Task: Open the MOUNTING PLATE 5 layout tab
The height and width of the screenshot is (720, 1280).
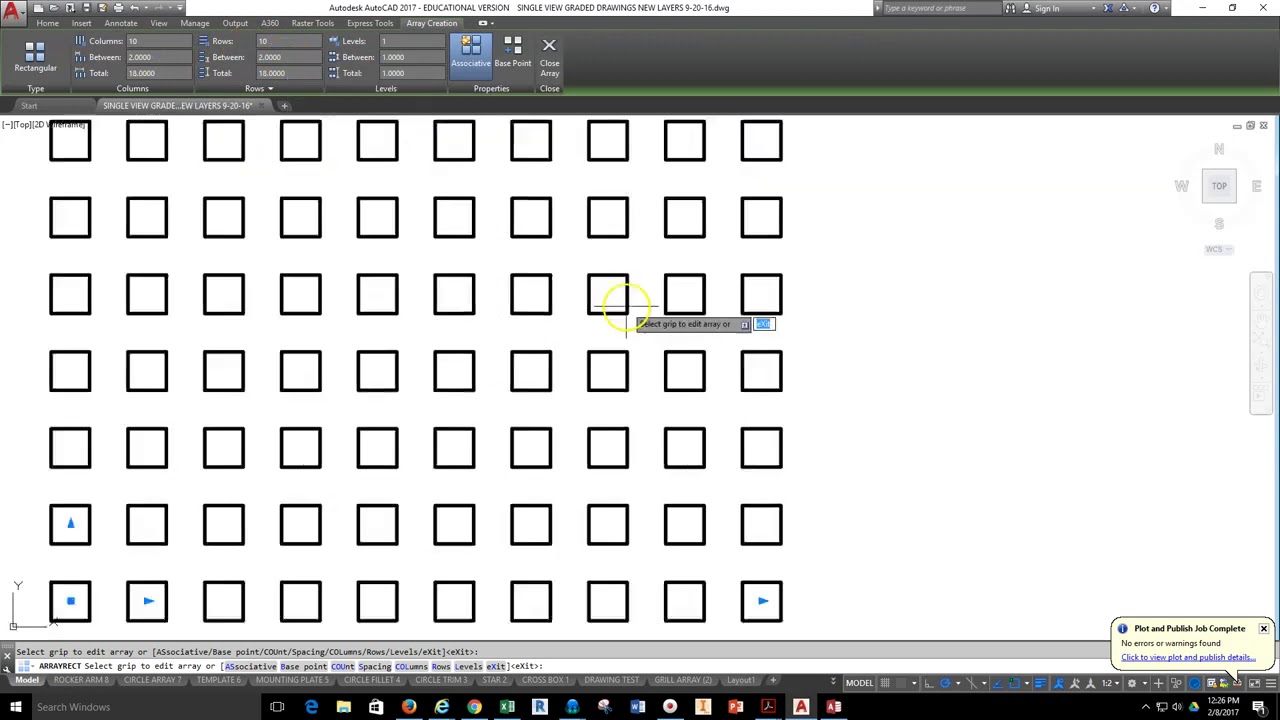Action: pyautogui.click(x=292, y=681)
